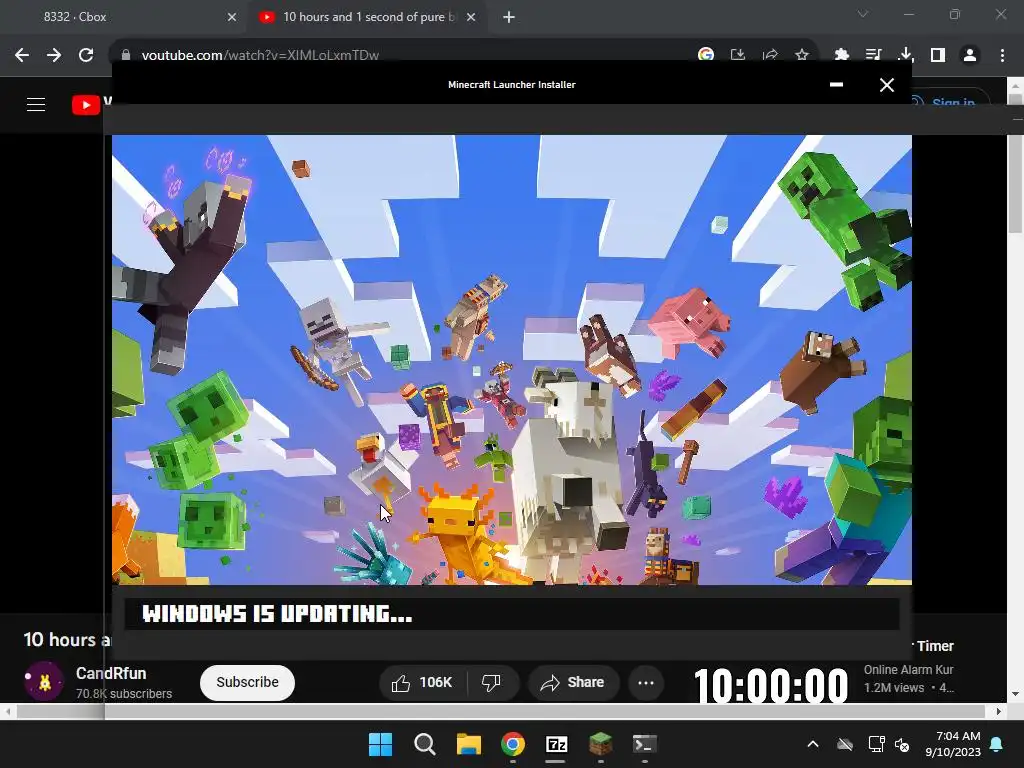Open the network tray icon
The height and width of the screenshot is (768, 1024).
[876, 744]
